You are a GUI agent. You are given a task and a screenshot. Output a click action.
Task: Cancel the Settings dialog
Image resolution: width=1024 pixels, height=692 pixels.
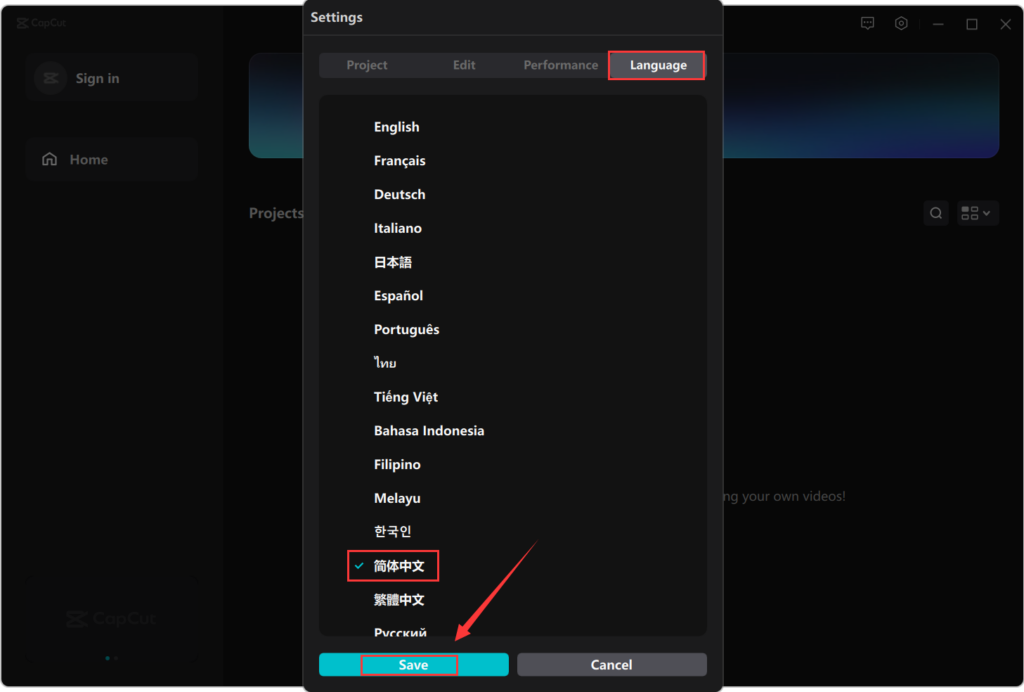coord(611,665)
